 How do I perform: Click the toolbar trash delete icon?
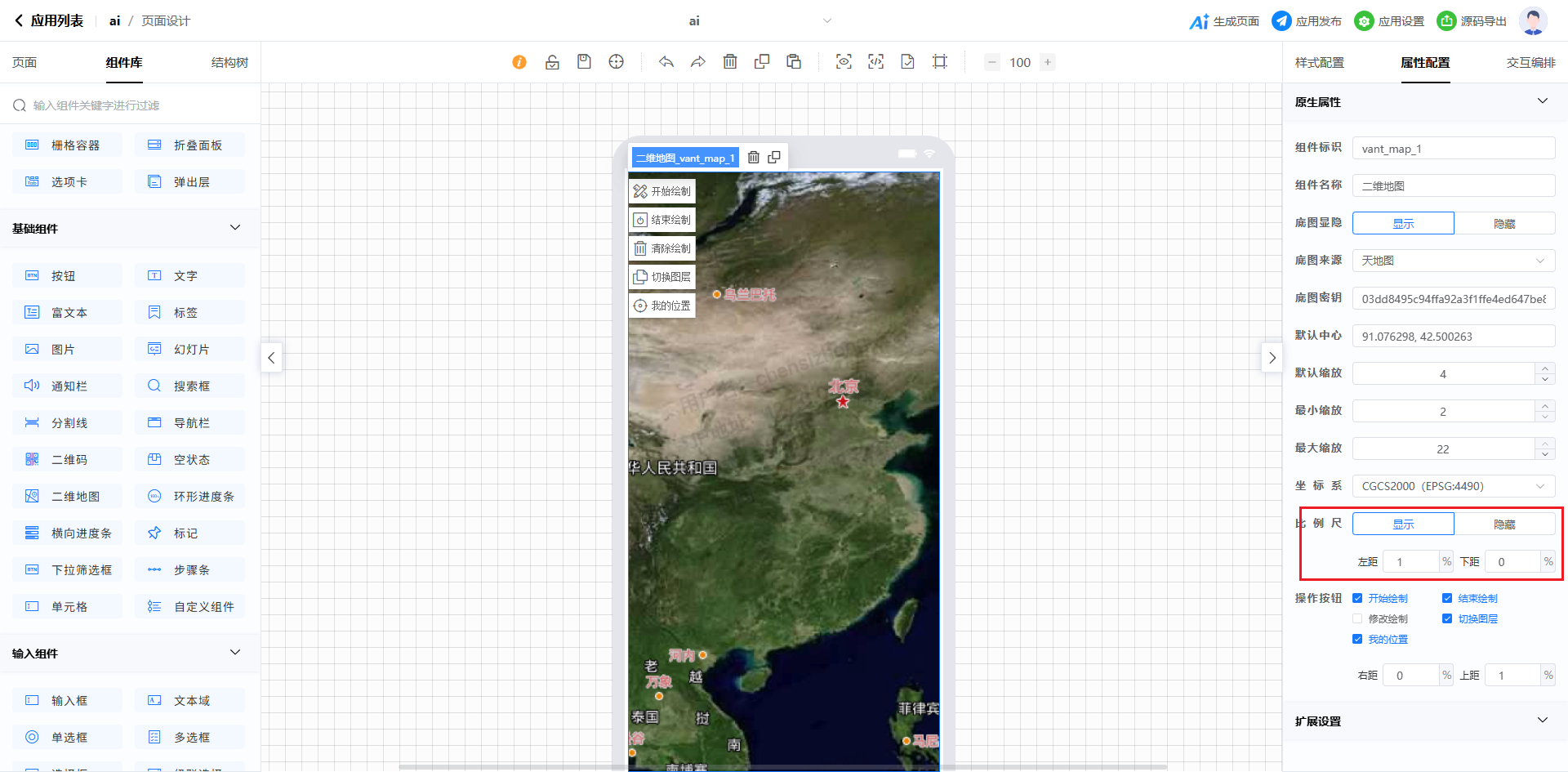point(730,62)
